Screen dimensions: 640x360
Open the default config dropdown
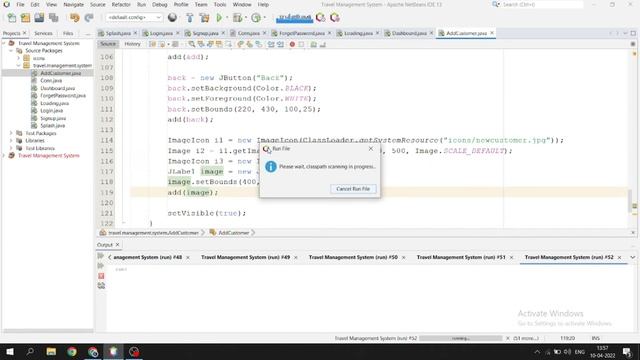click(134, 18)
